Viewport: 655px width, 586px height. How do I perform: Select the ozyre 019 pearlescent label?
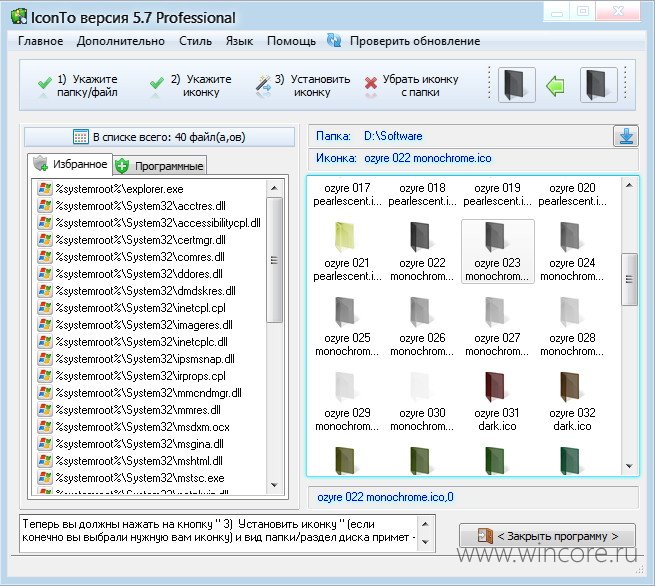tap(498, 195)
